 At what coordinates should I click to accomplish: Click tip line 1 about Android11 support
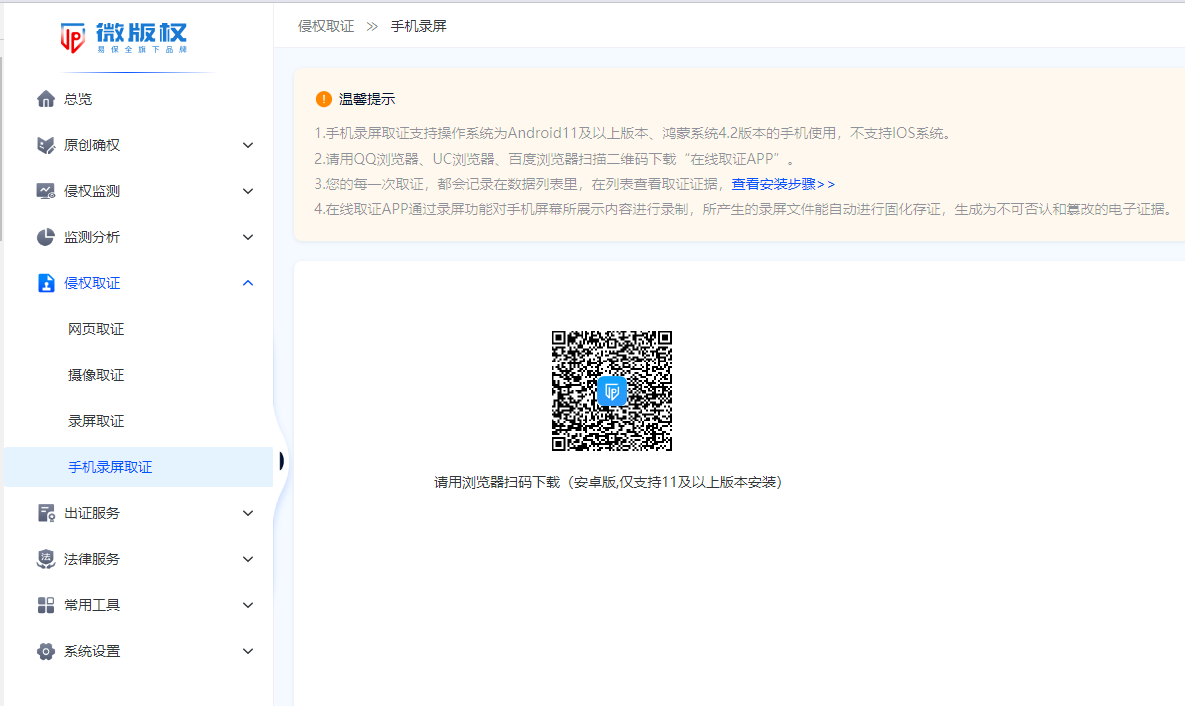[635, 134]
